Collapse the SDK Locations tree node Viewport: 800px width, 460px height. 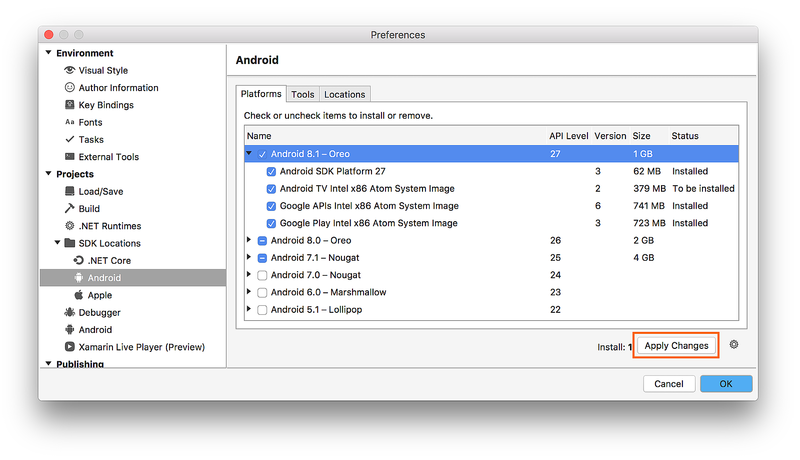[x=58, y=243]
